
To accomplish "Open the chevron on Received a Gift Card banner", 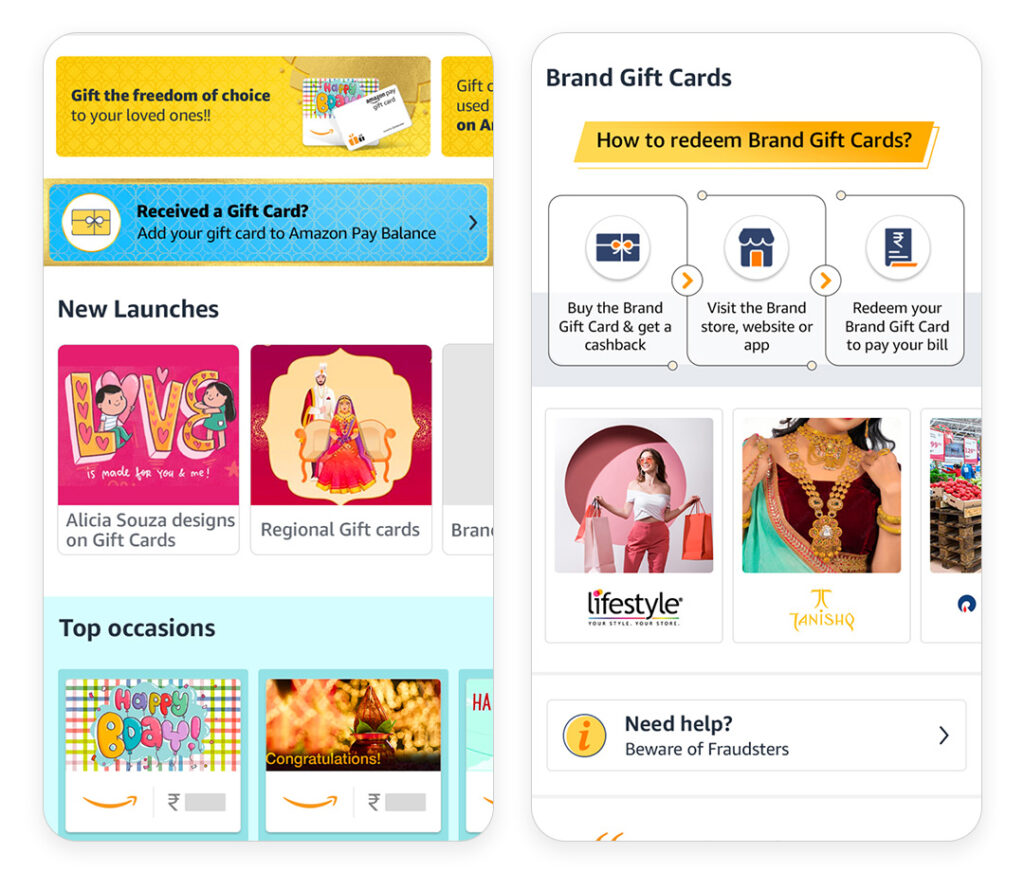I will pos(473,223).
